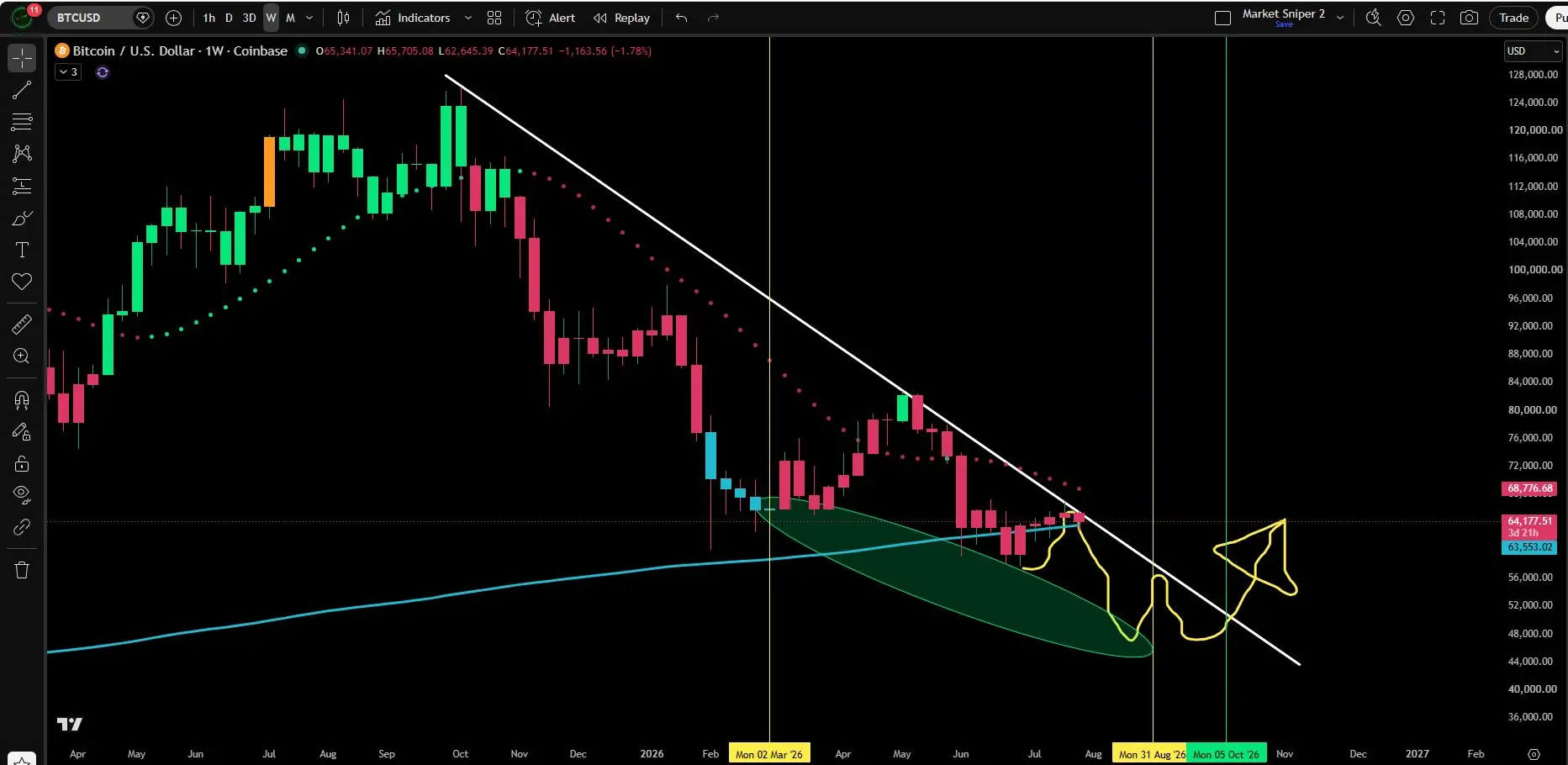Open the USD currency dropdown
The width and height of the screenshot is (1568, 765).
1533,51
